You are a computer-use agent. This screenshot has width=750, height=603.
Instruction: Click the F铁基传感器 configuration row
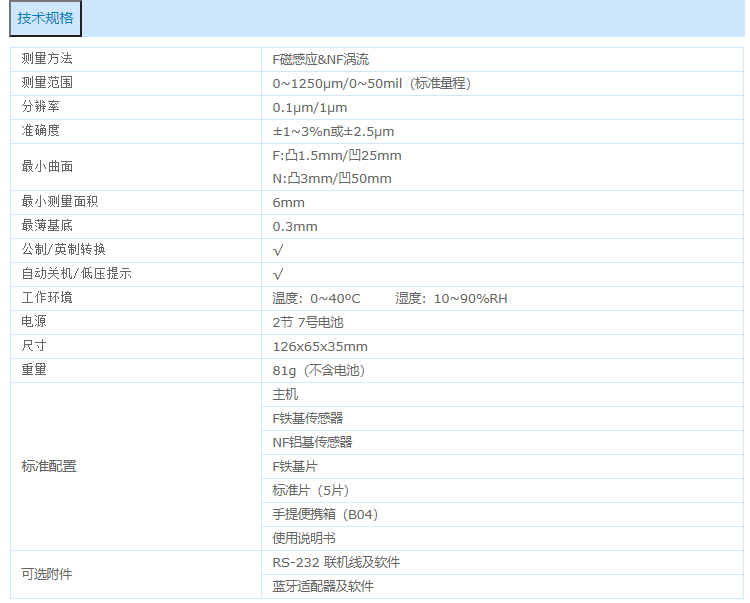[308, 419]
